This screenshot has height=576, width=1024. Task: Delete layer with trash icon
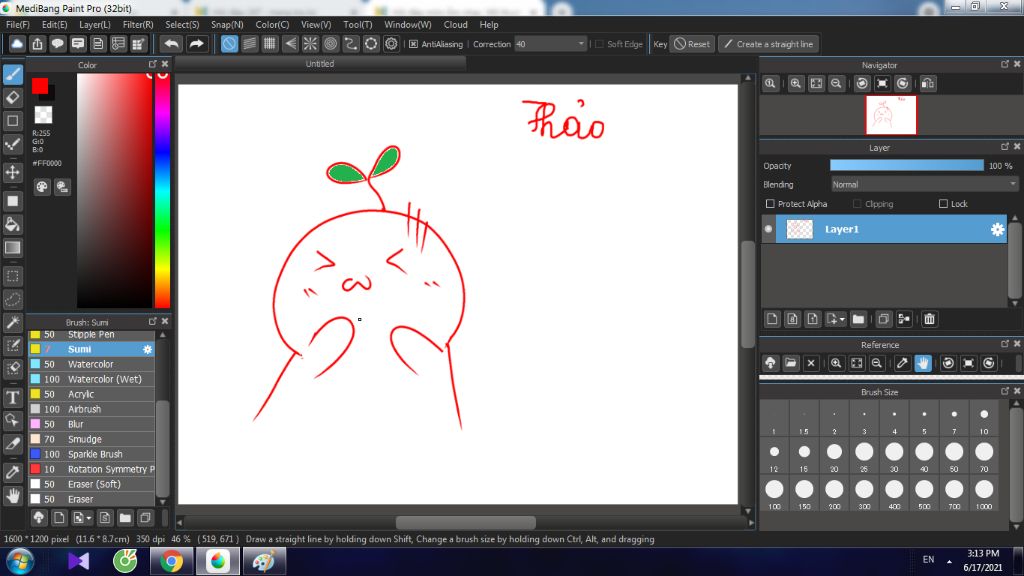[929, 319]
